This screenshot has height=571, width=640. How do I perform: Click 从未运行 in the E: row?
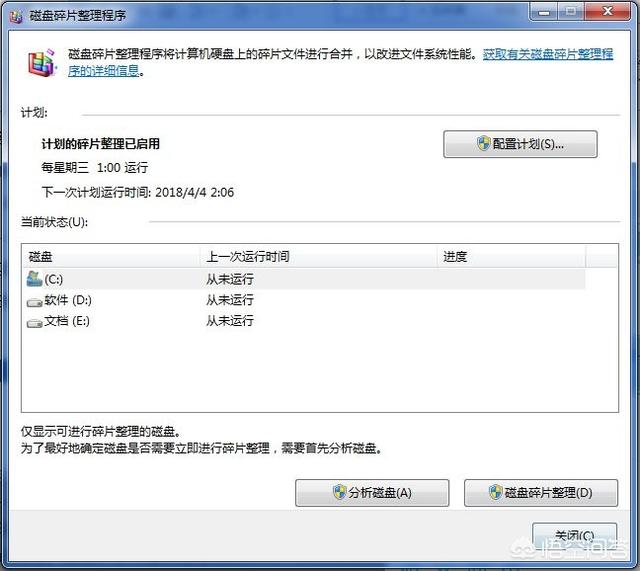point(230,321)
